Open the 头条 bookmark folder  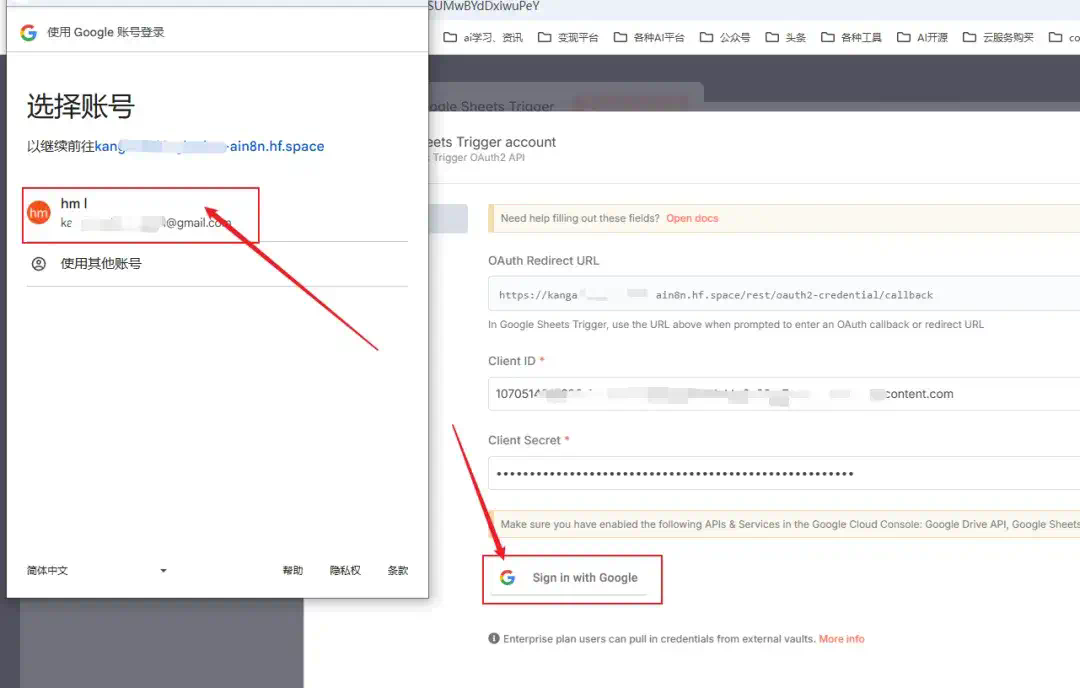[x=785, y=37]
